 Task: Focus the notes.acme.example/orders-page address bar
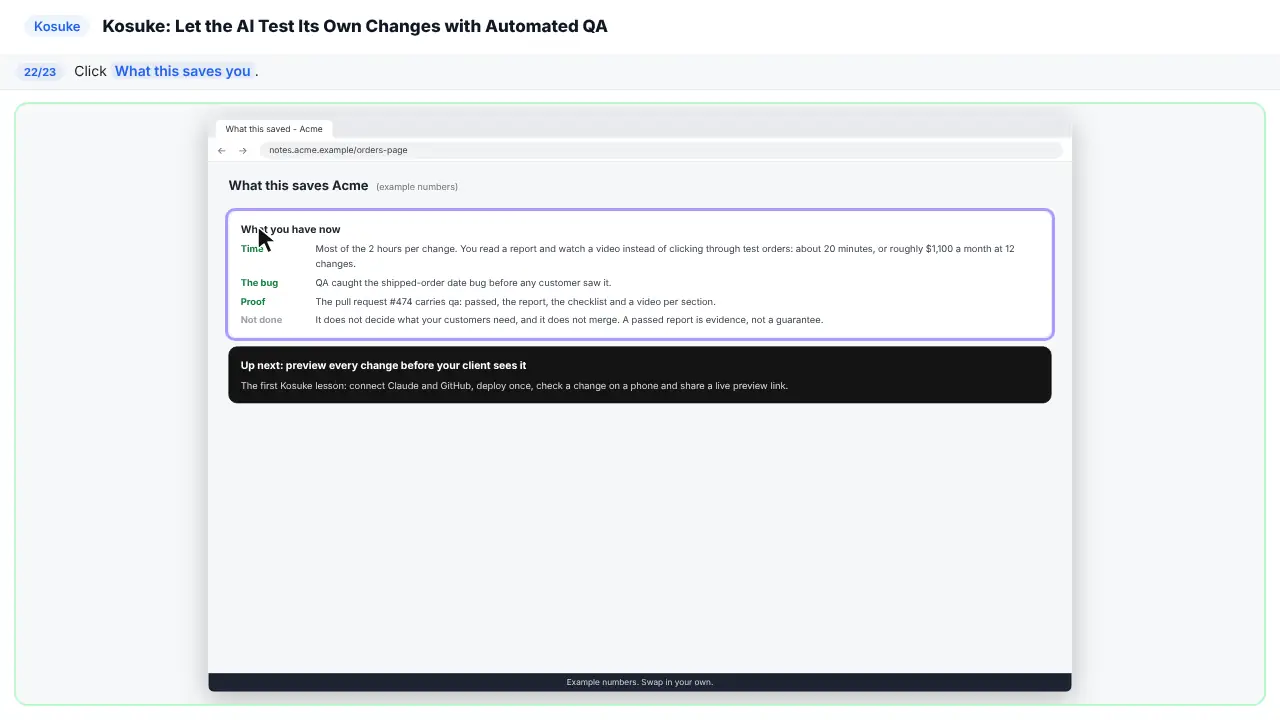tap(660, 150)
